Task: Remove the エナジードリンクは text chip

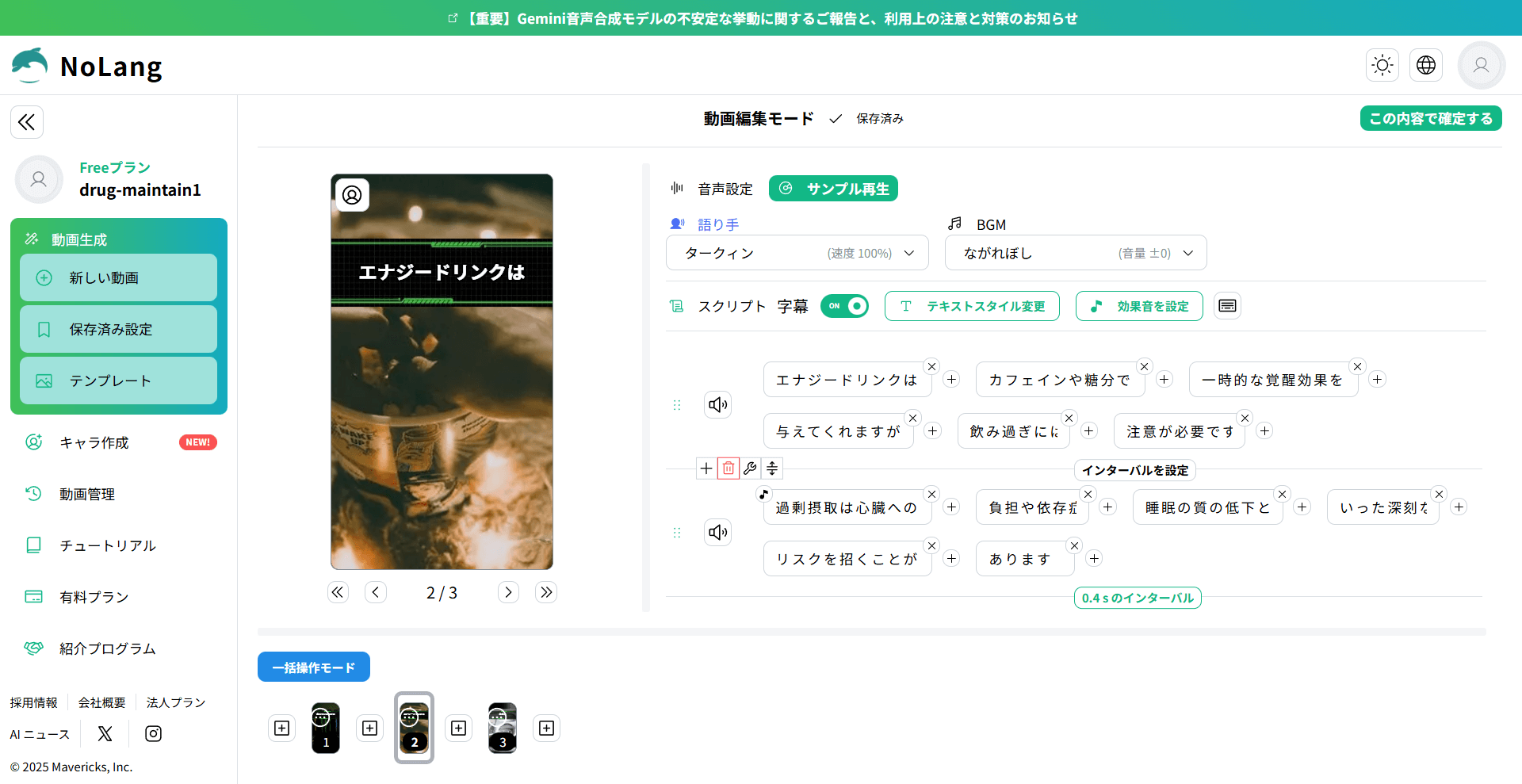Action: click(x=931, y=366)
